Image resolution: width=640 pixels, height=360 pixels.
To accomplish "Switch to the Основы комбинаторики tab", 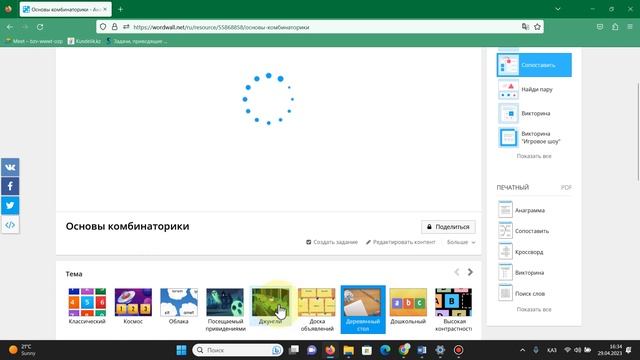I will (x=65, y=9).
